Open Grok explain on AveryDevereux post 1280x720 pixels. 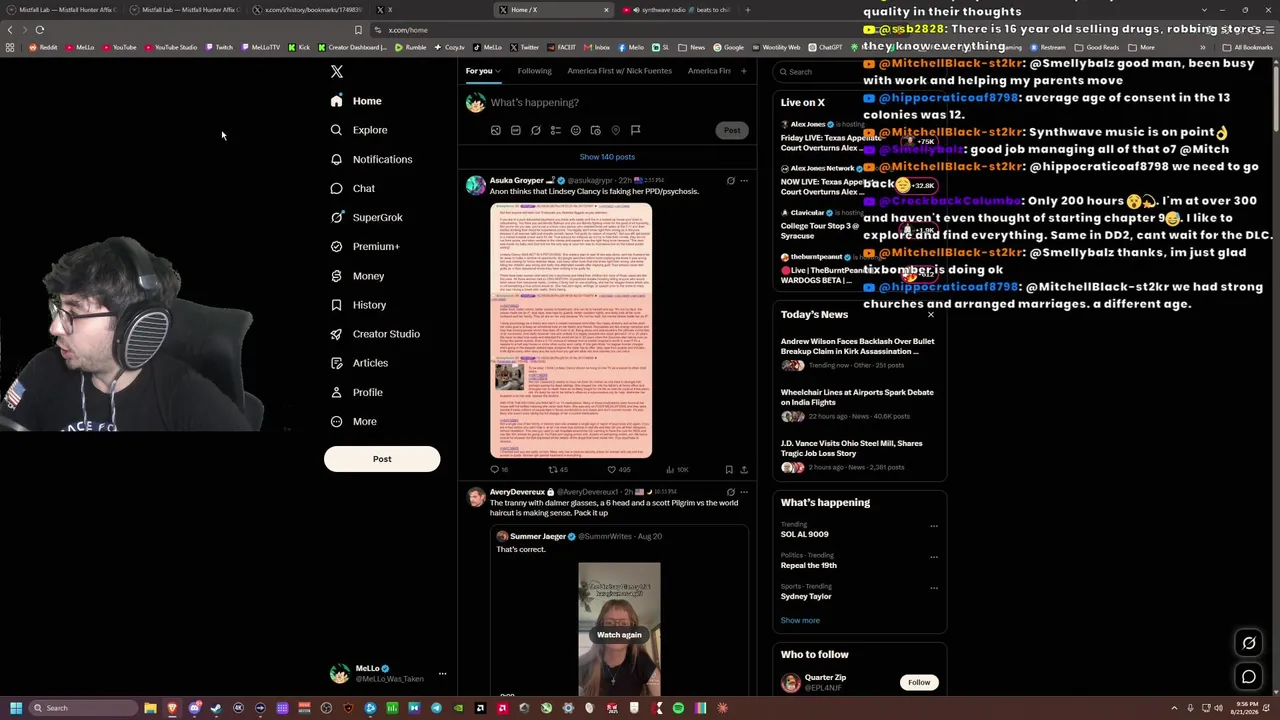[730, 492]
